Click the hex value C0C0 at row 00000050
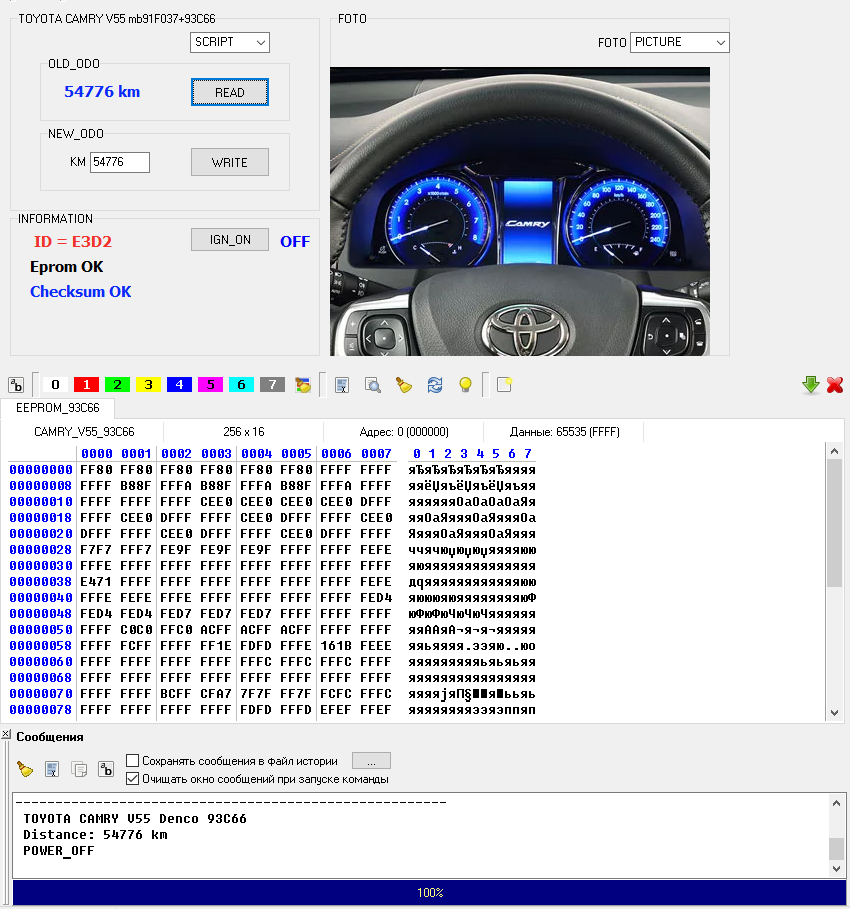Viewport: 850px width, 909px height. coord(136,630)
